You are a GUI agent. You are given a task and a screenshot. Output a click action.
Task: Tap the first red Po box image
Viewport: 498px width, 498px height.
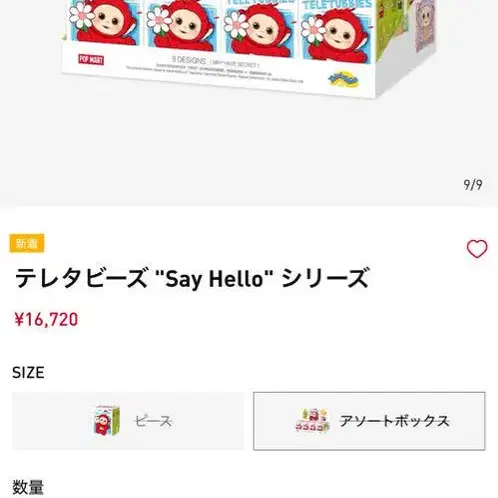[102, 22]
